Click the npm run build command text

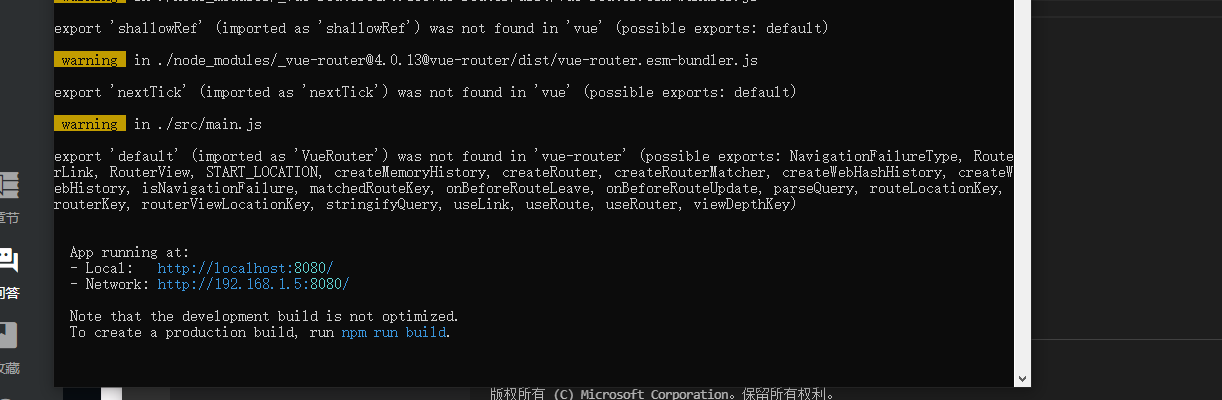tap(394, 332)
